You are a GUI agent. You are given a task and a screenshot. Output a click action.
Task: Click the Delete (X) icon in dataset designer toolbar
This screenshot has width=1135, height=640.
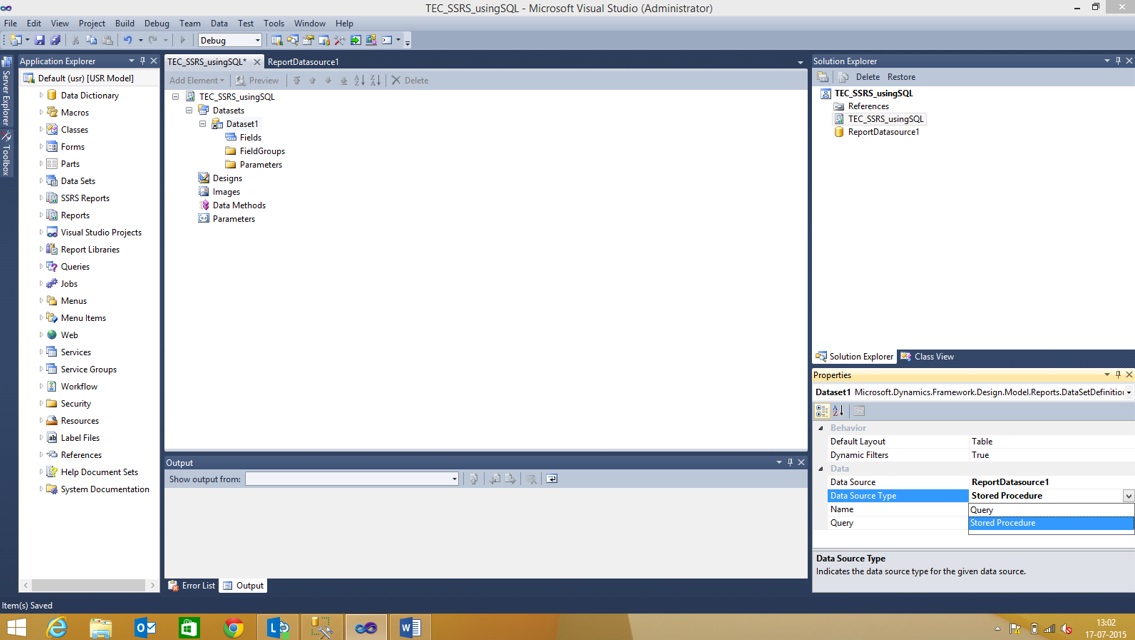[394, 80]
